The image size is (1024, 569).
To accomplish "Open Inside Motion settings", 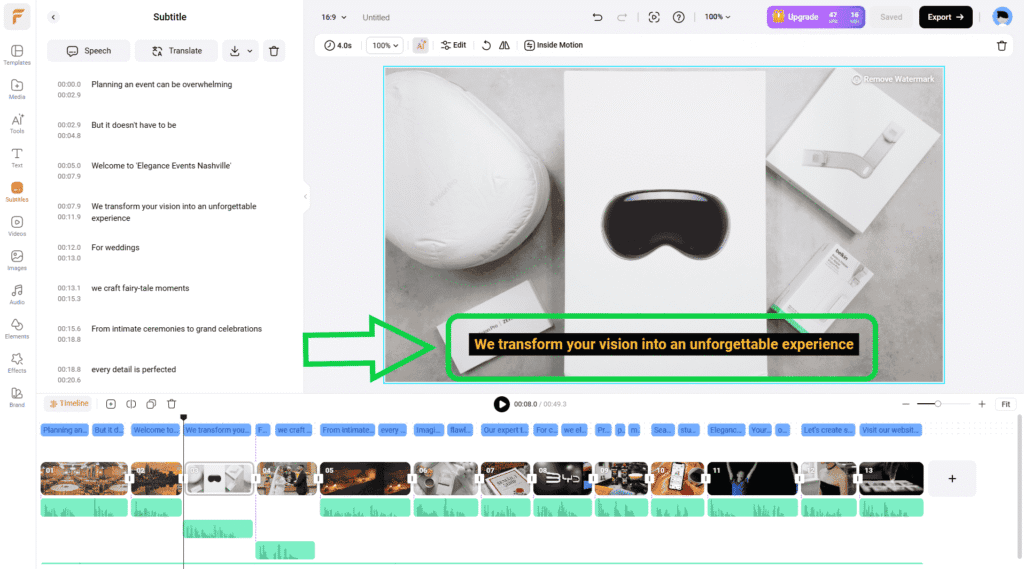I will tap(553, 45).
